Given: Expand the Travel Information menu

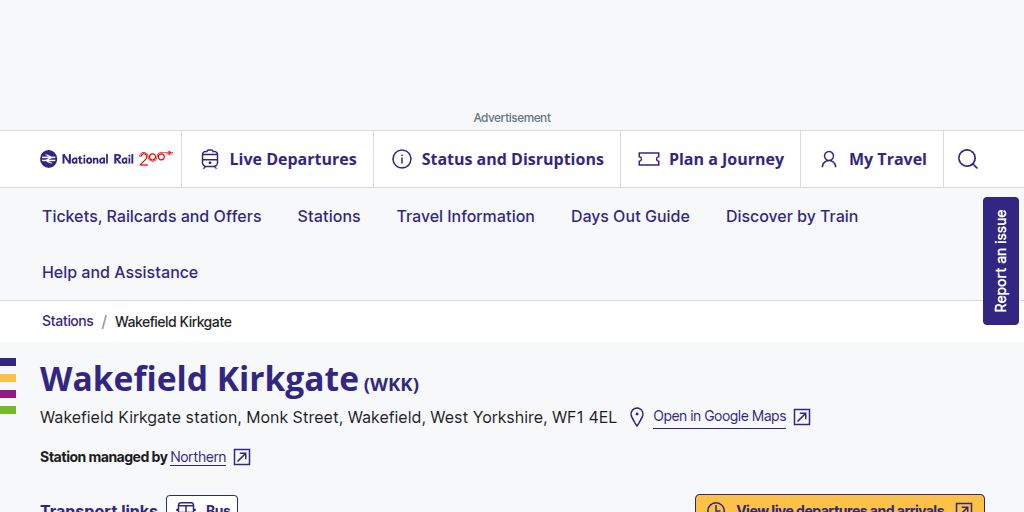Looking at the screenshot, I should pos(466,216).
